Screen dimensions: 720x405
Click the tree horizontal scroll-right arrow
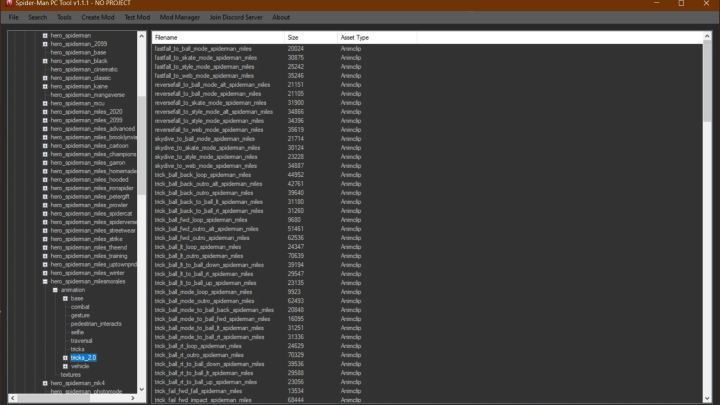tap(133, 398)
